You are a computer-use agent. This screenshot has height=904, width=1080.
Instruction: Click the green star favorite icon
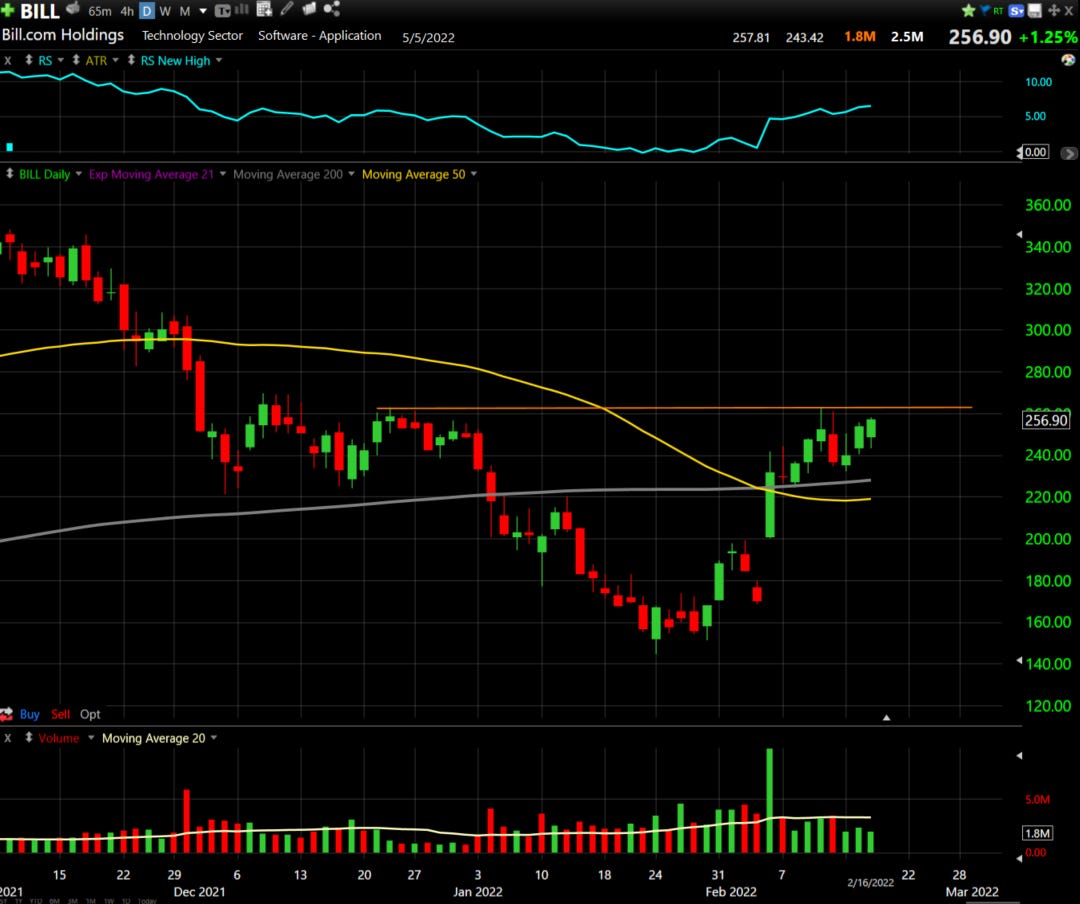tap(968, 10)
